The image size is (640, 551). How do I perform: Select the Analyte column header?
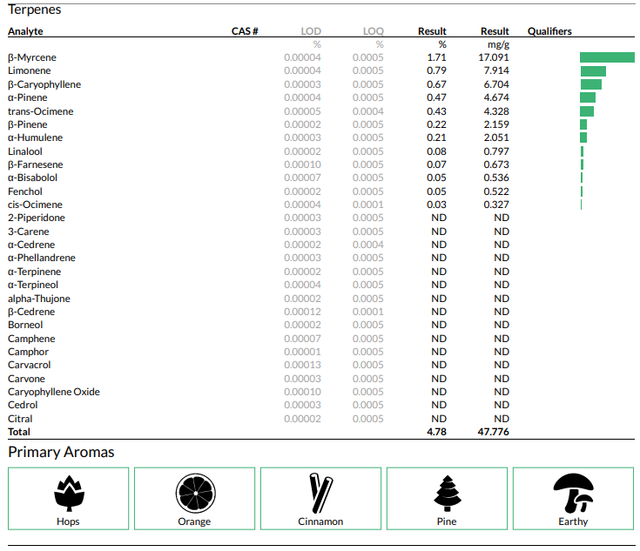[x=25, y=31]
